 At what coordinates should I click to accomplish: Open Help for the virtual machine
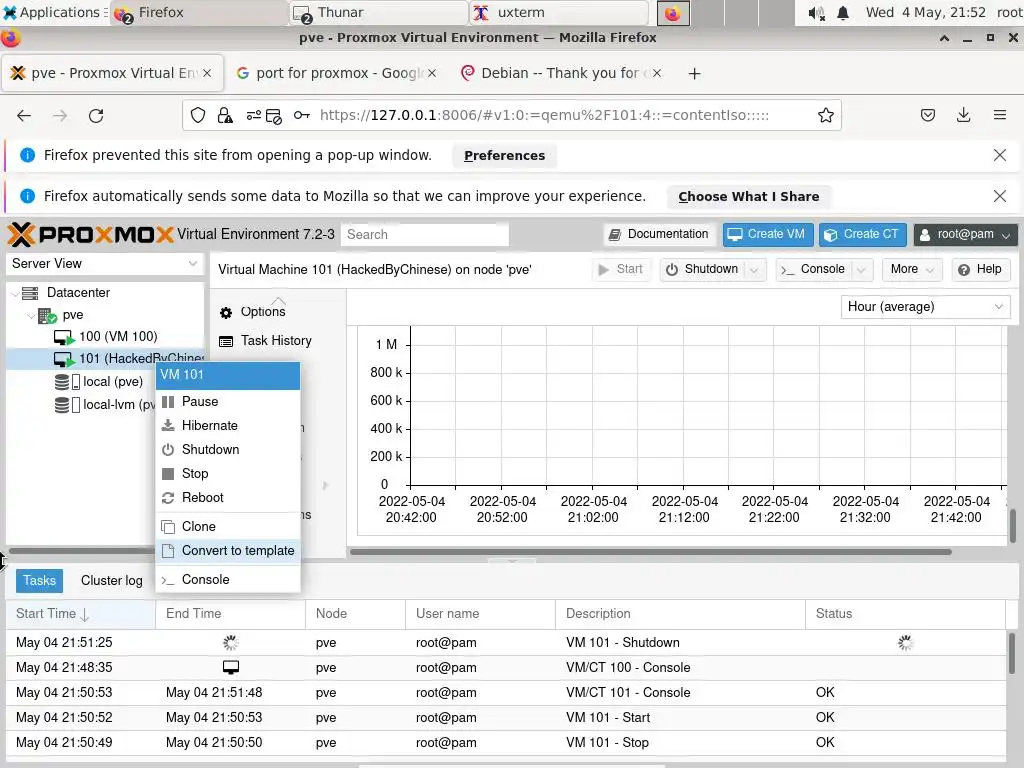pos(980,269)
